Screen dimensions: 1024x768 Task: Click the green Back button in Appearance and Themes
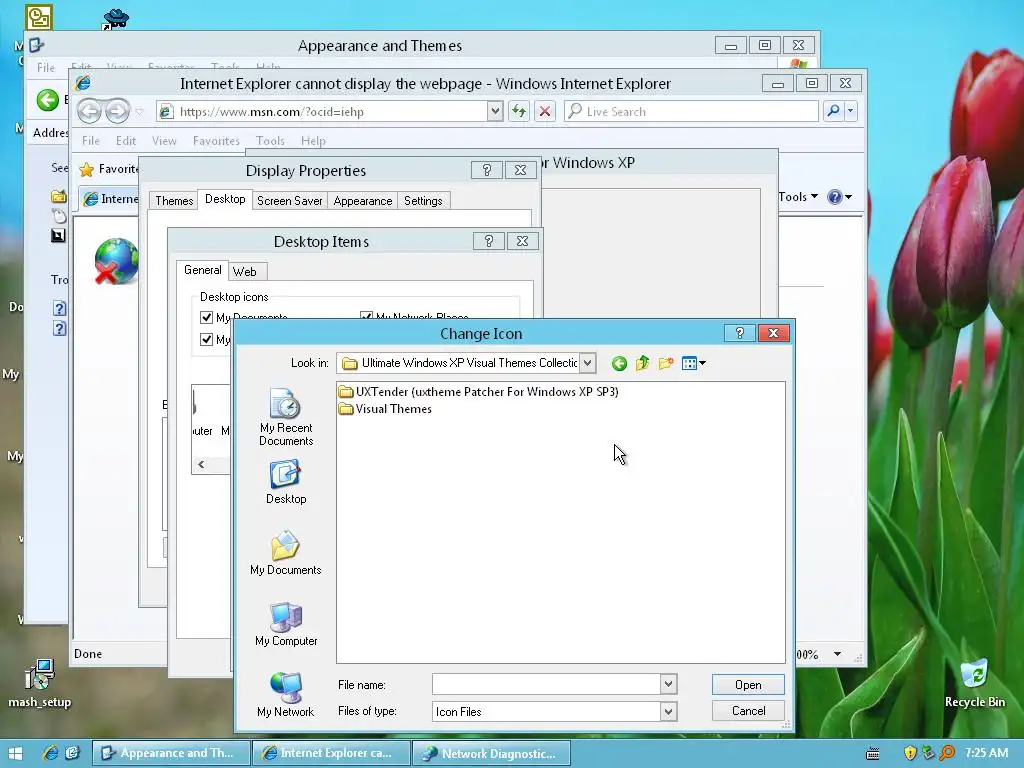47,100
